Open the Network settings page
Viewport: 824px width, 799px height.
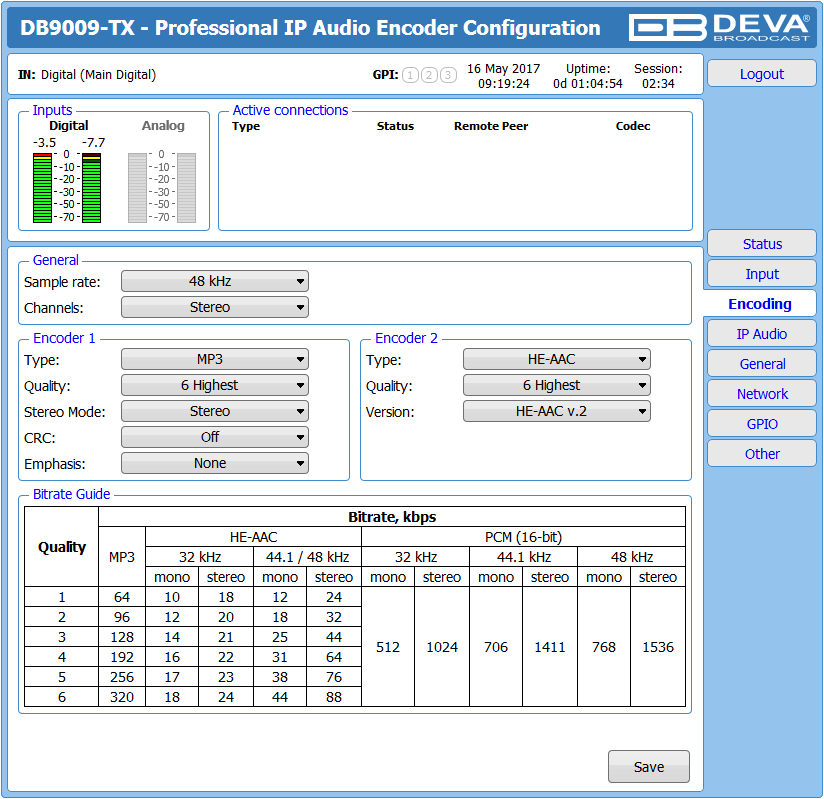762,394
